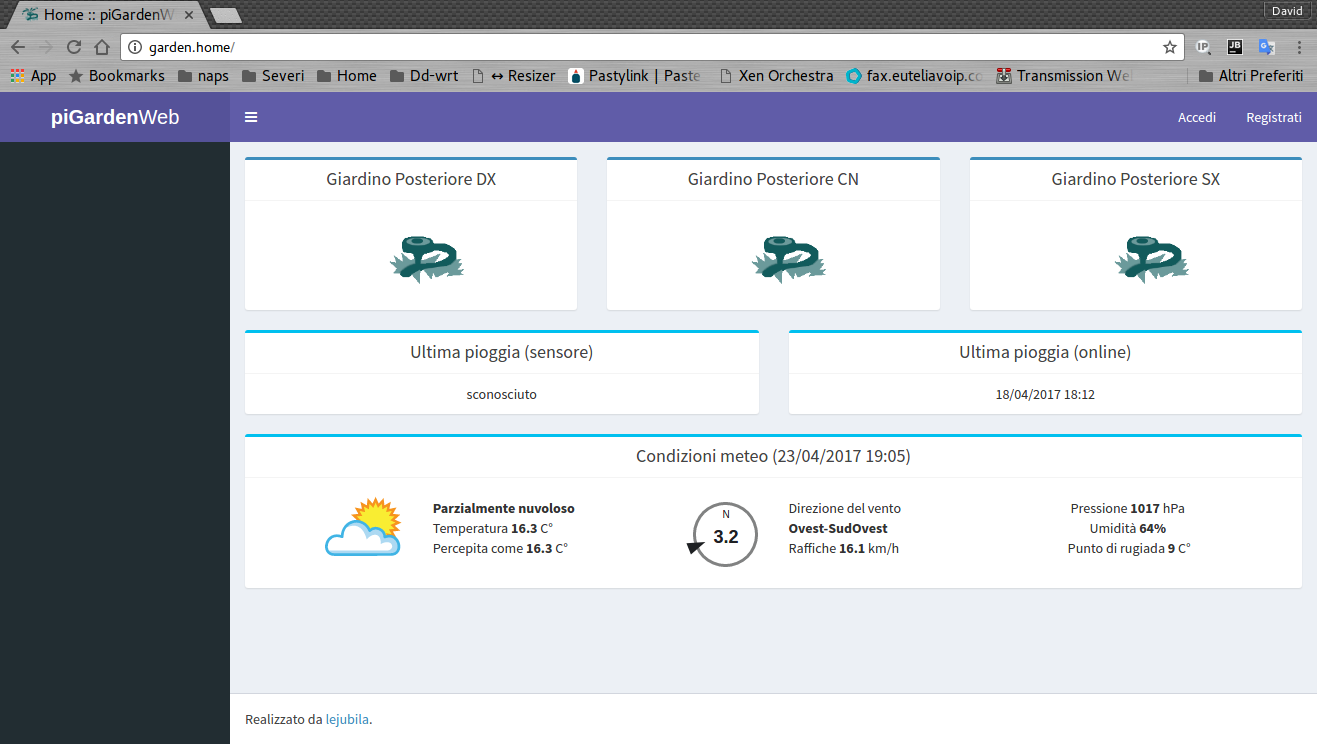Click the wind direction compass gauge

(724, 535)
